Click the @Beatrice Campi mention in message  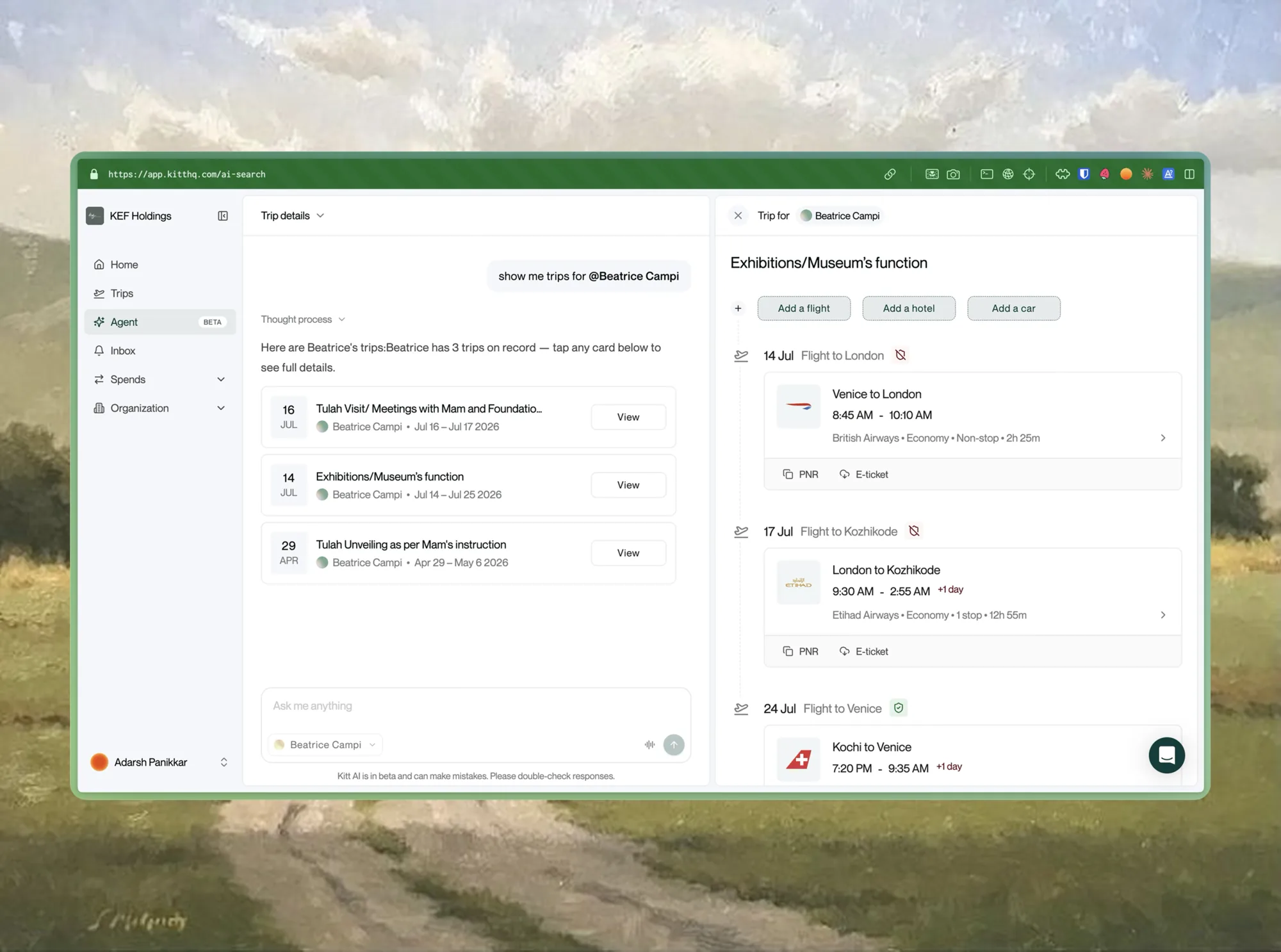click(633, 276)
